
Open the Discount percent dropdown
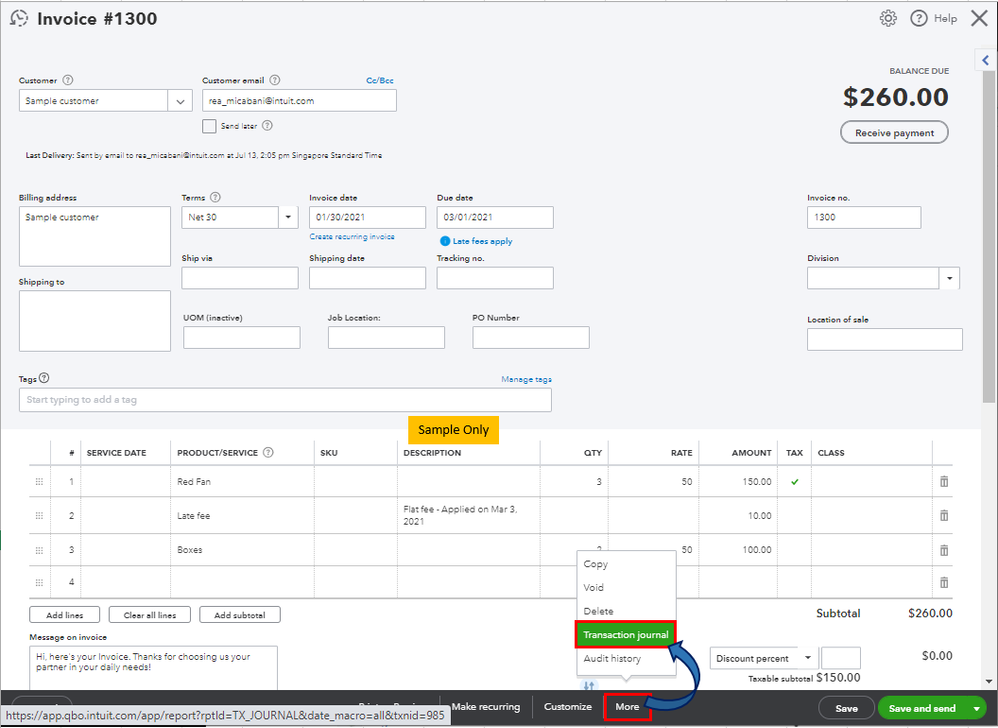(x=808, y=658)
